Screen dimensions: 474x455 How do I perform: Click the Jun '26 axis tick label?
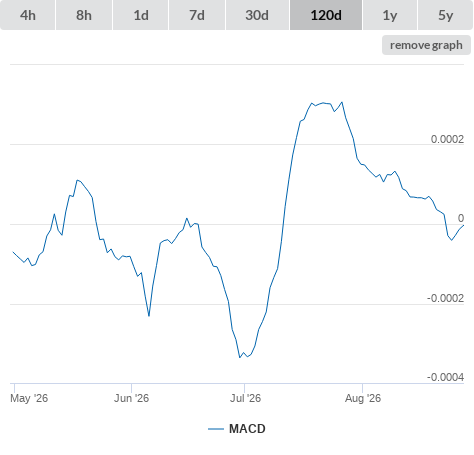pos(131,398)
